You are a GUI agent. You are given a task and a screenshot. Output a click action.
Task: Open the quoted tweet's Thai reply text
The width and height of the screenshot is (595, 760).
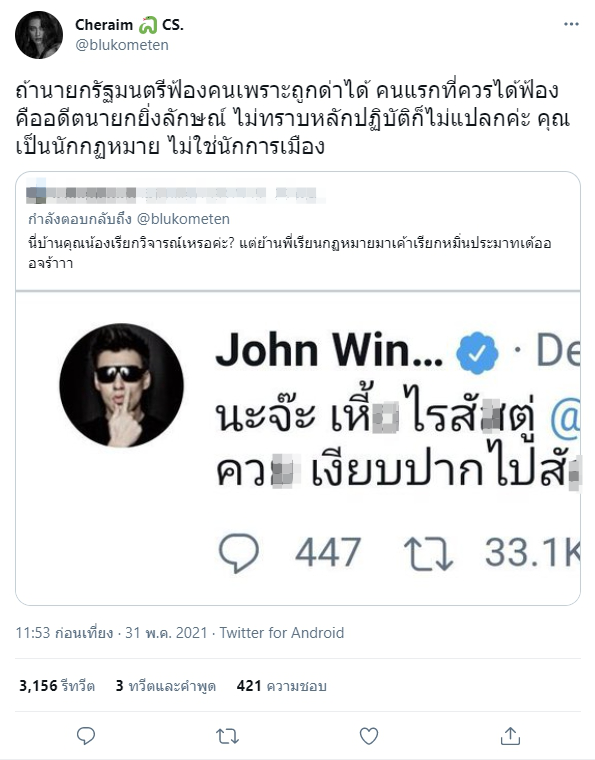pyautogui.click(x=290, y=253)
